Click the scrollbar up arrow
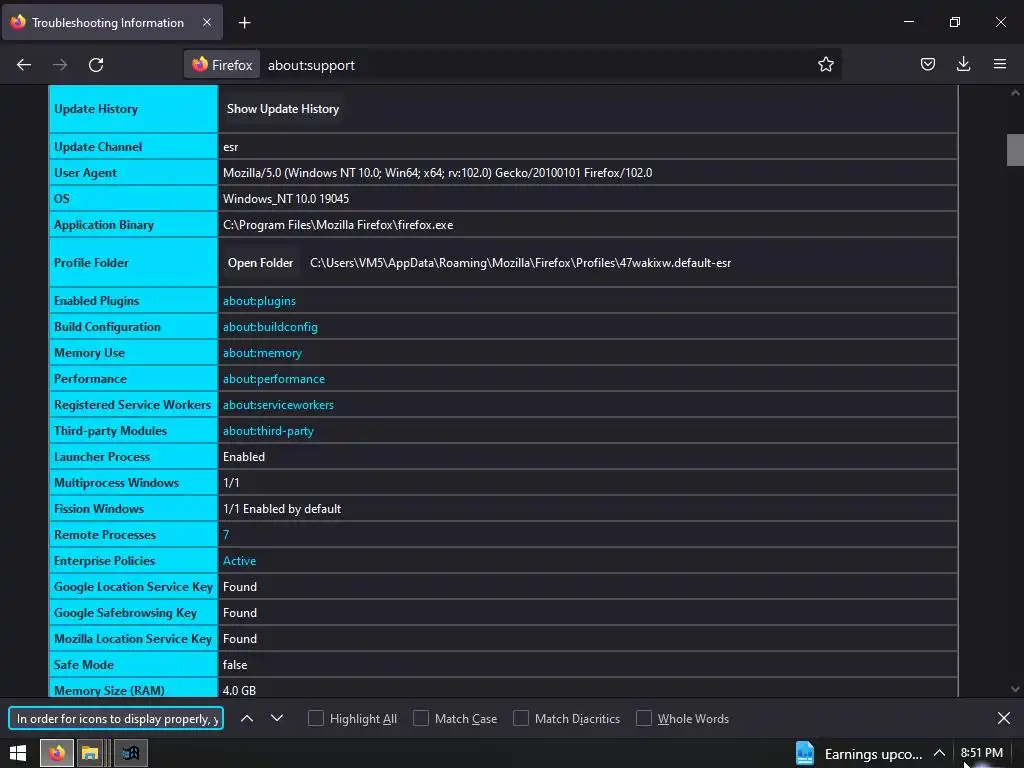 pos(1015,93)
